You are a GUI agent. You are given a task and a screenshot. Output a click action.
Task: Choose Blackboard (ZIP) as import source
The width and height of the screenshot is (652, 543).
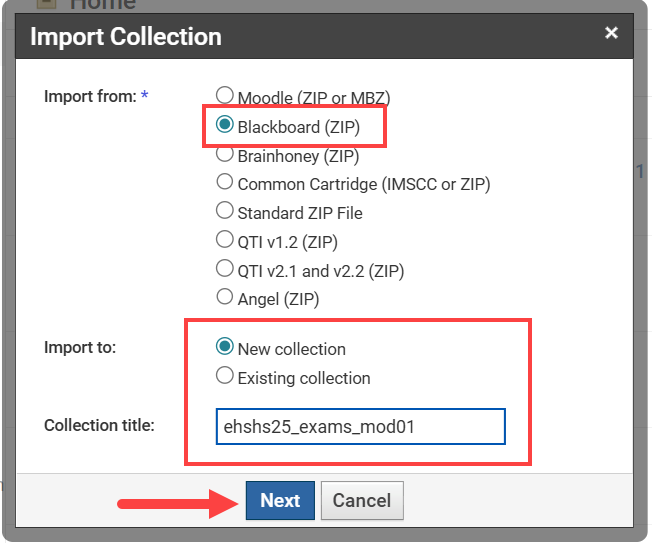click(226, 126)
